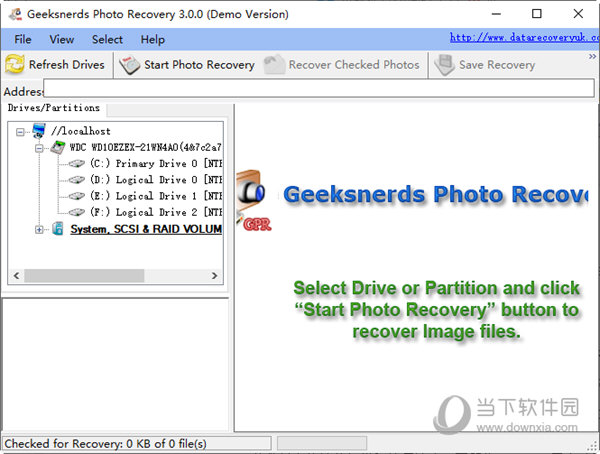The width and height of the screenshot is (600, 454).
Task: Click the WDC hard disk icon
Action: [57, 147]
